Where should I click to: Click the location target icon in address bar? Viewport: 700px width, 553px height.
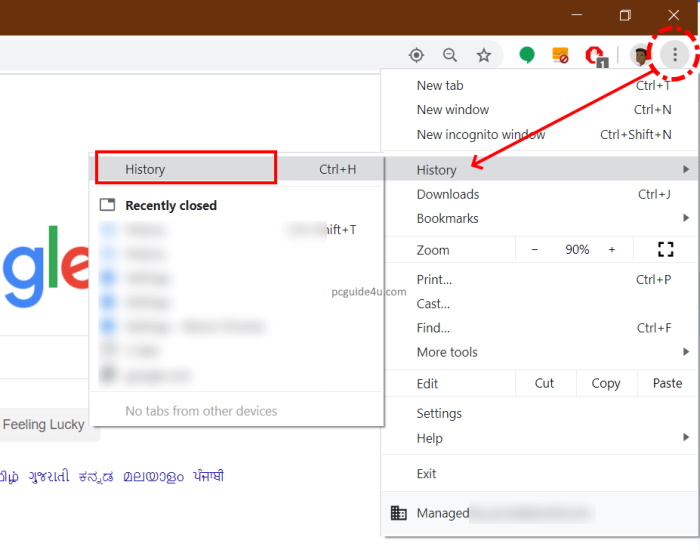tap(416, 55)
